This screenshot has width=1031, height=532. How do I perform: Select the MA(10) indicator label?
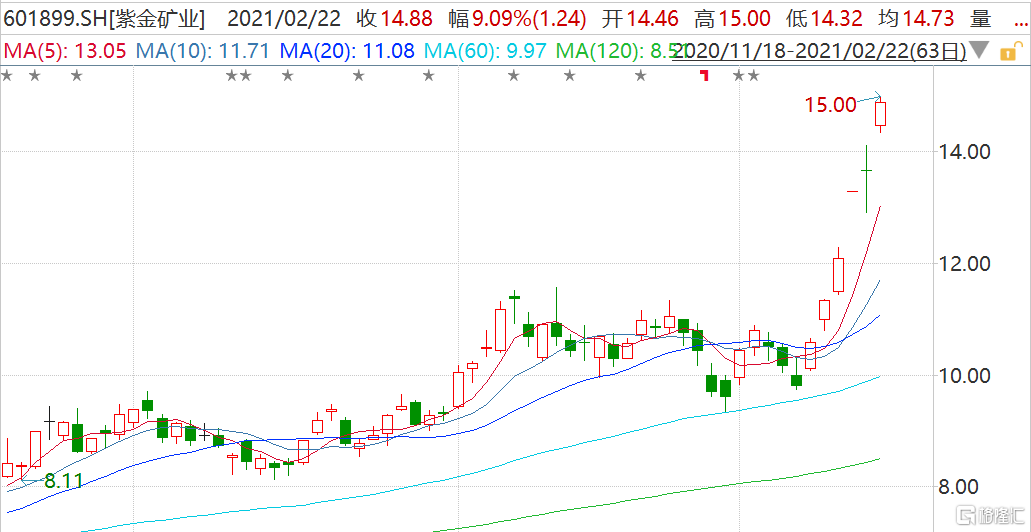[204, 50]
